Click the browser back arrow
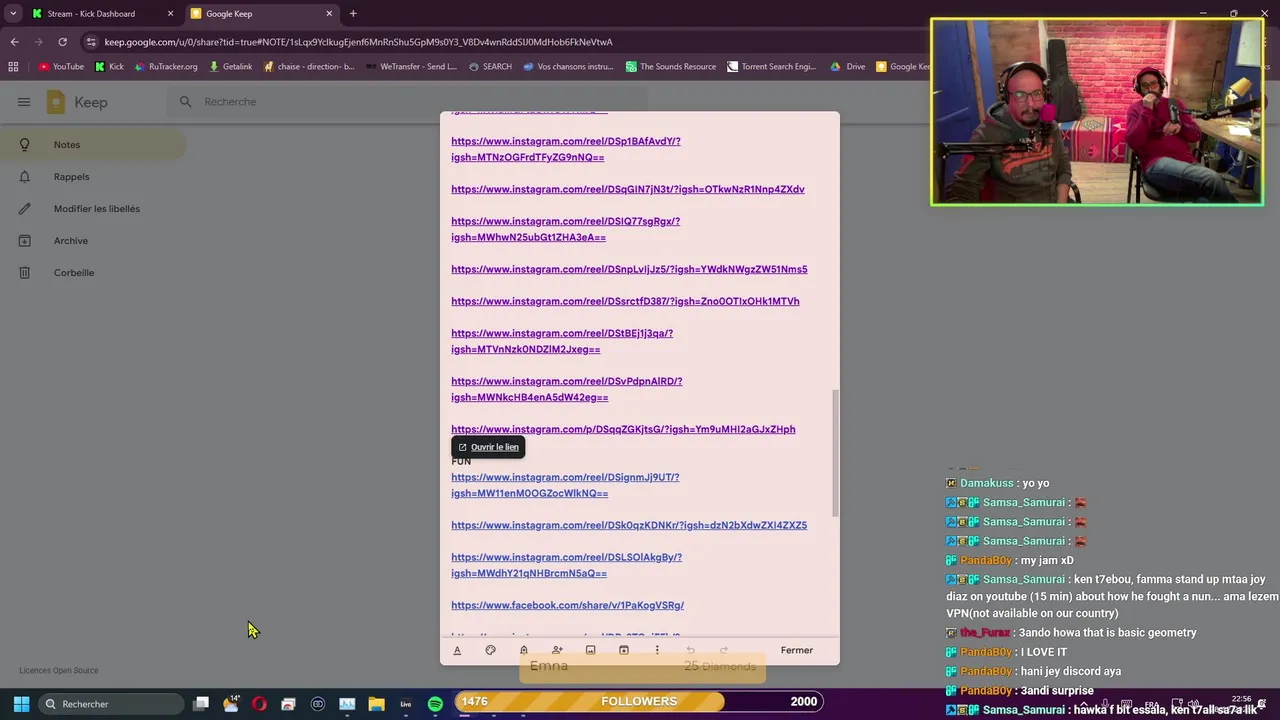The image size is (1280, 720). click(14, 42)
